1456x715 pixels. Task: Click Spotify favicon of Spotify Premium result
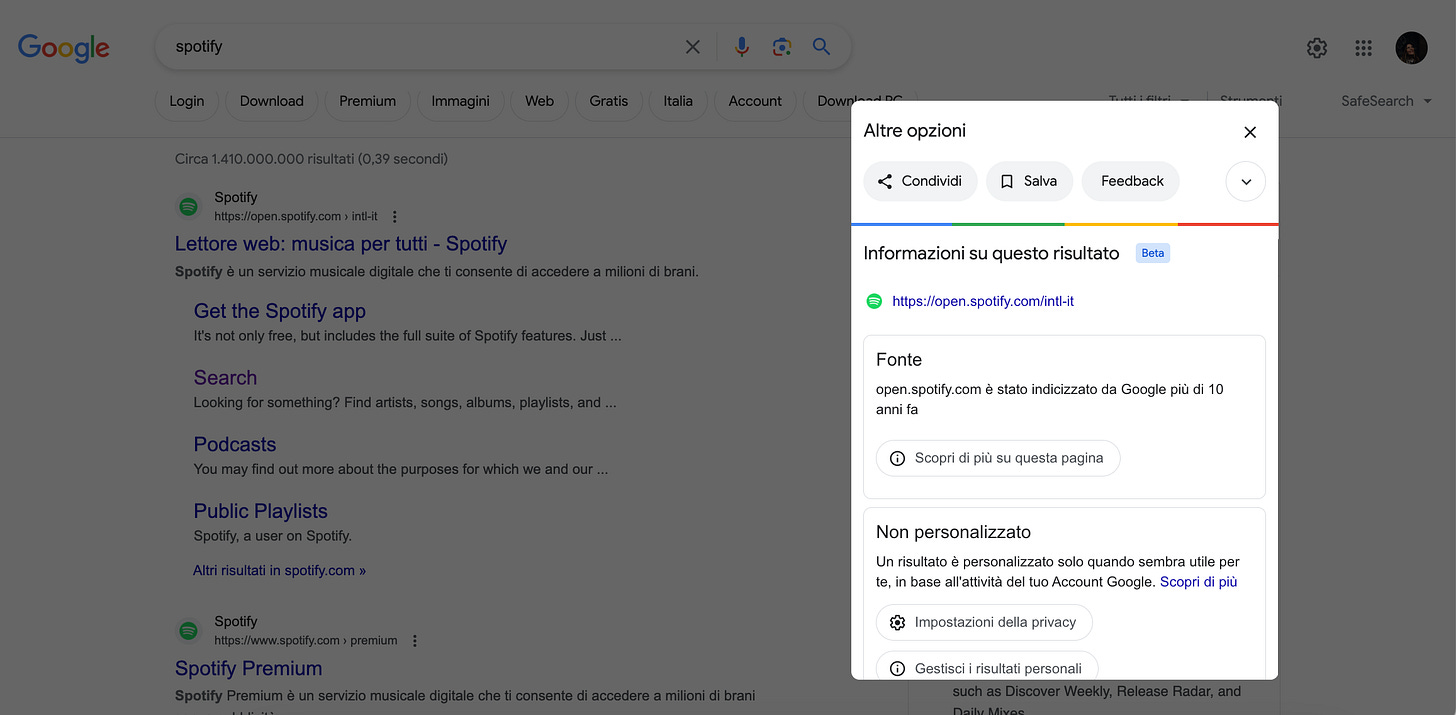[188, 631]
